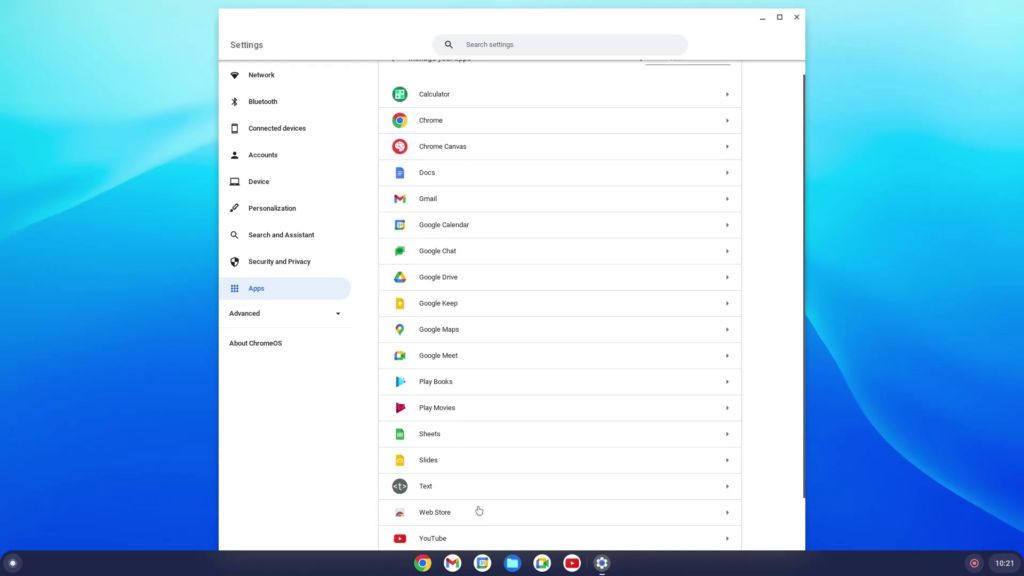Open Gmail from the shelf
The width and height of the screenshot is (1024, 576).
453,563
